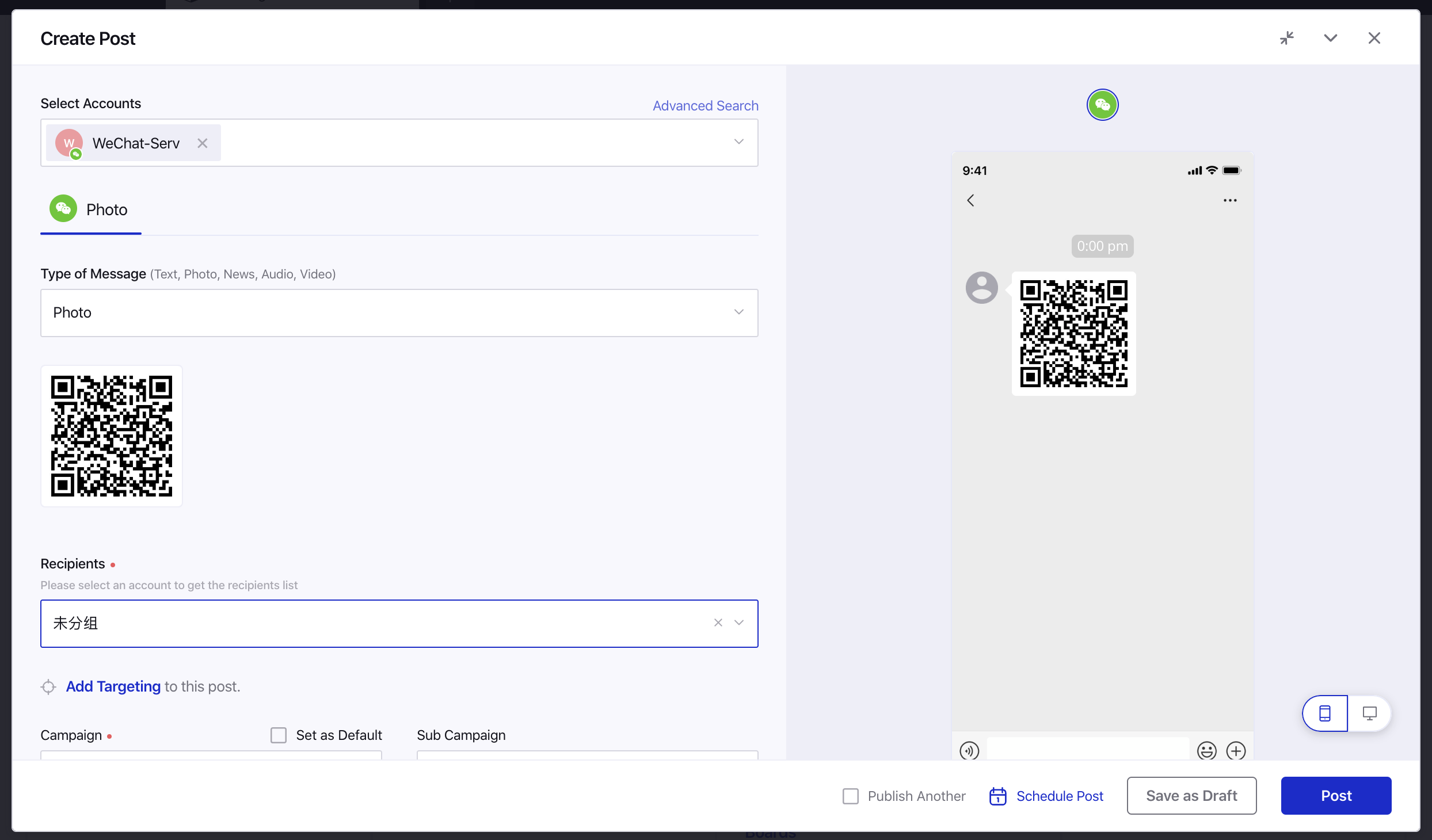Click the voice message icon in preview
This screenshot has height=840, width=1432.
pyautogui.click(x=969, y=751)
